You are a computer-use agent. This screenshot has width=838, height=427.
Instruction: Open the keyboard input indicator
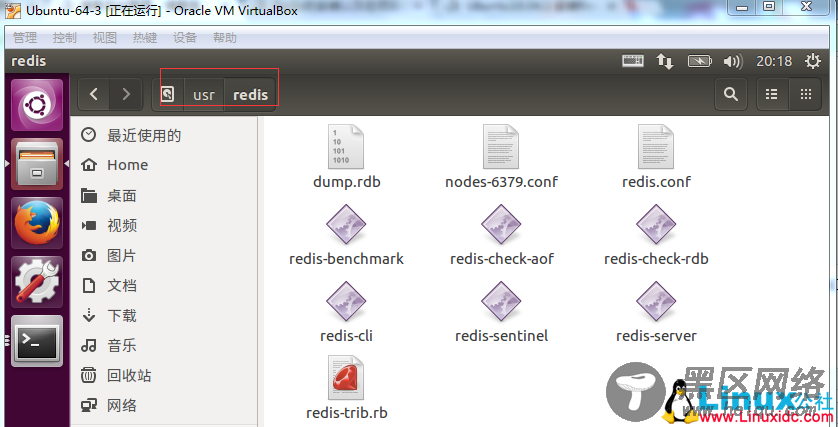[633, 61]
